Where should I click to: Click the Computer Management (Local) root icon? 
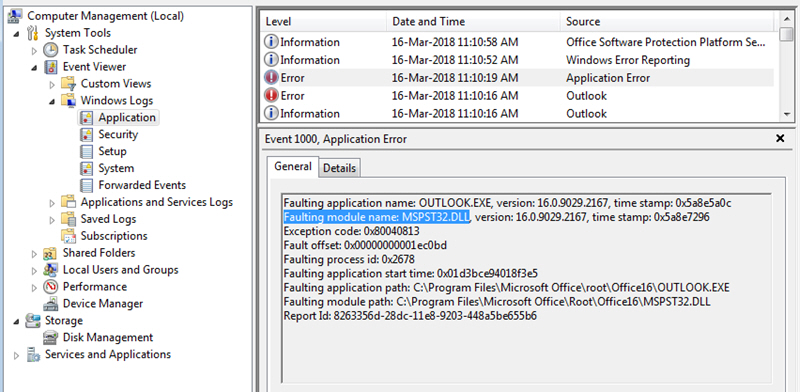tap(16, 16)
